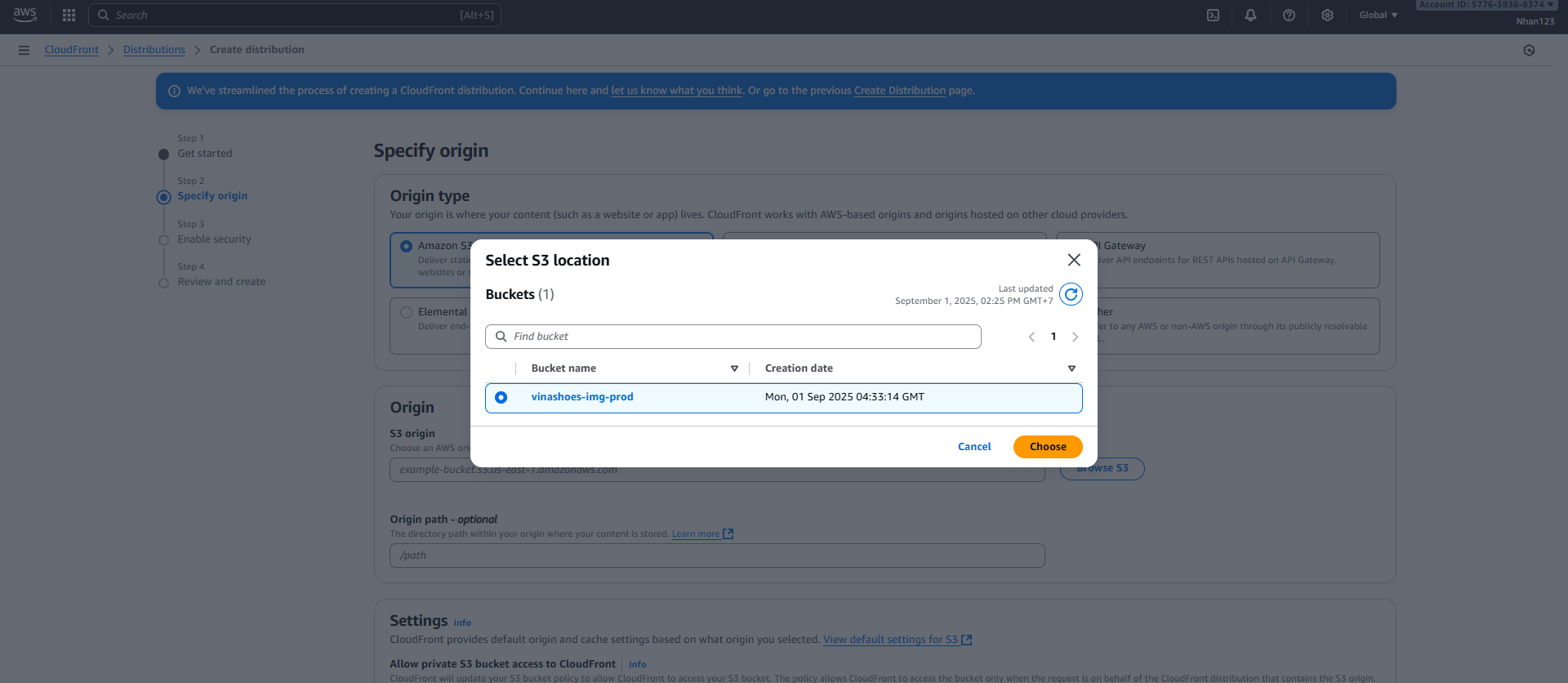Open the Global region selector

[1377, 15]
